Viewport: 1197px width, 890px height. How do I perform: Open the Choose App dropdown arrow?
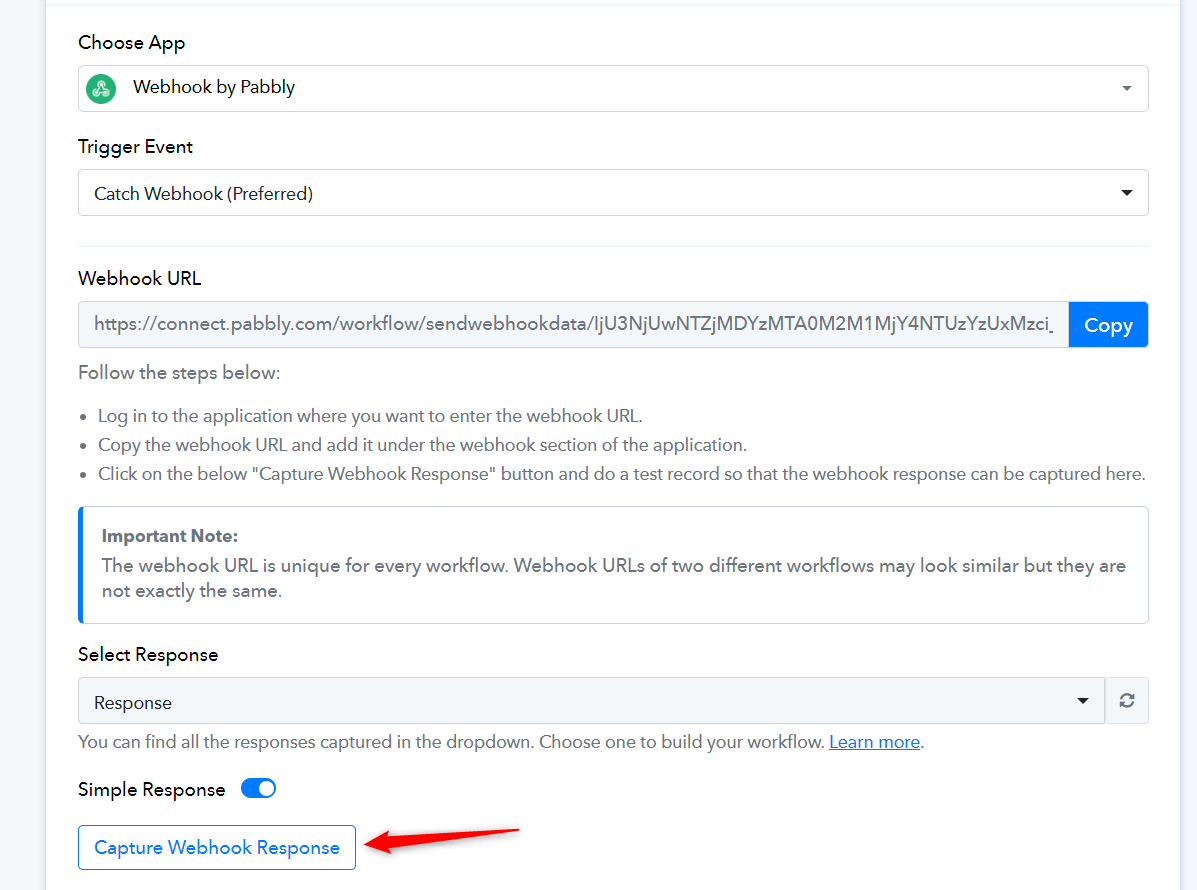1126,89
